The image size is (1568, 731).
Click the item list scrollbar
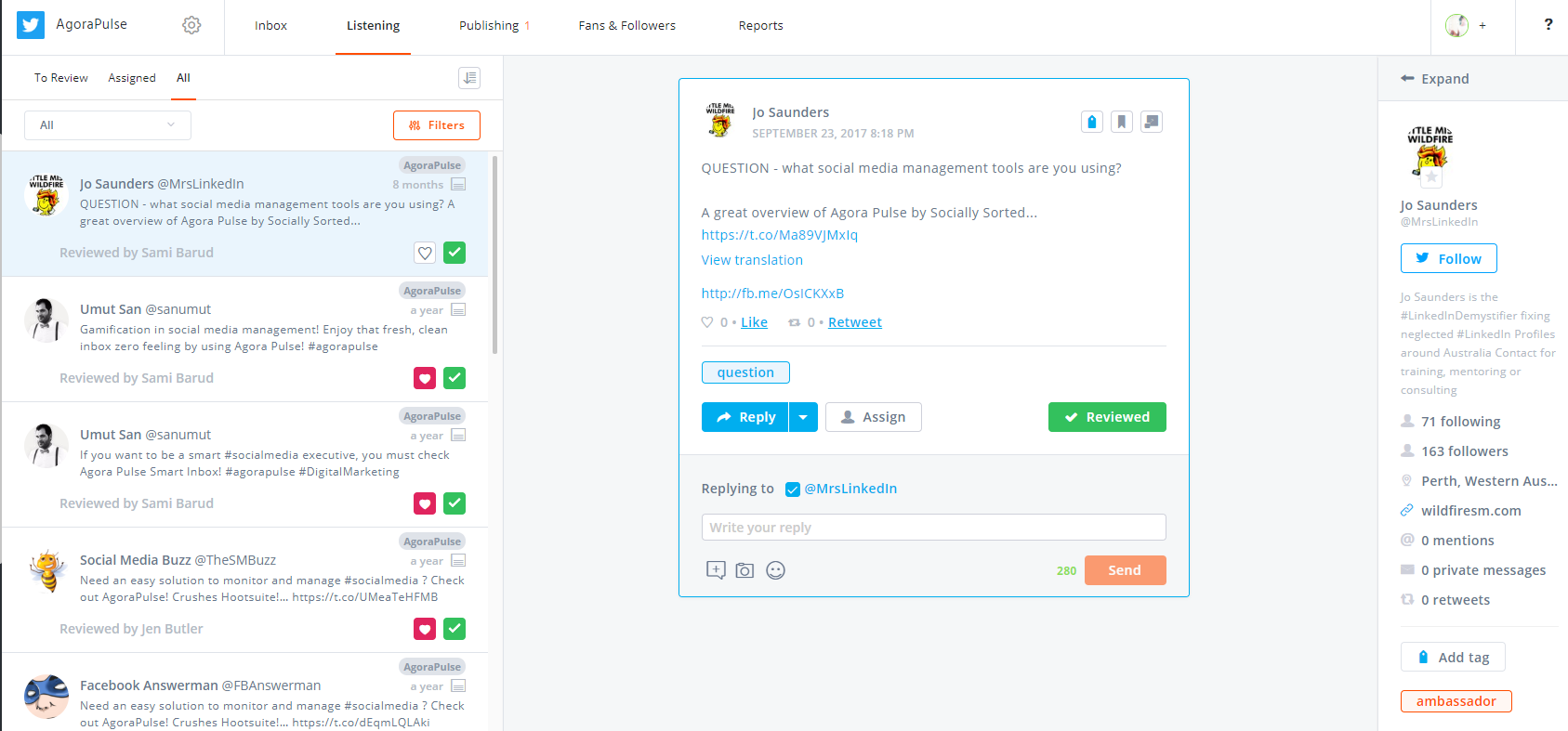pyautogui.click(x=495, y=255)
